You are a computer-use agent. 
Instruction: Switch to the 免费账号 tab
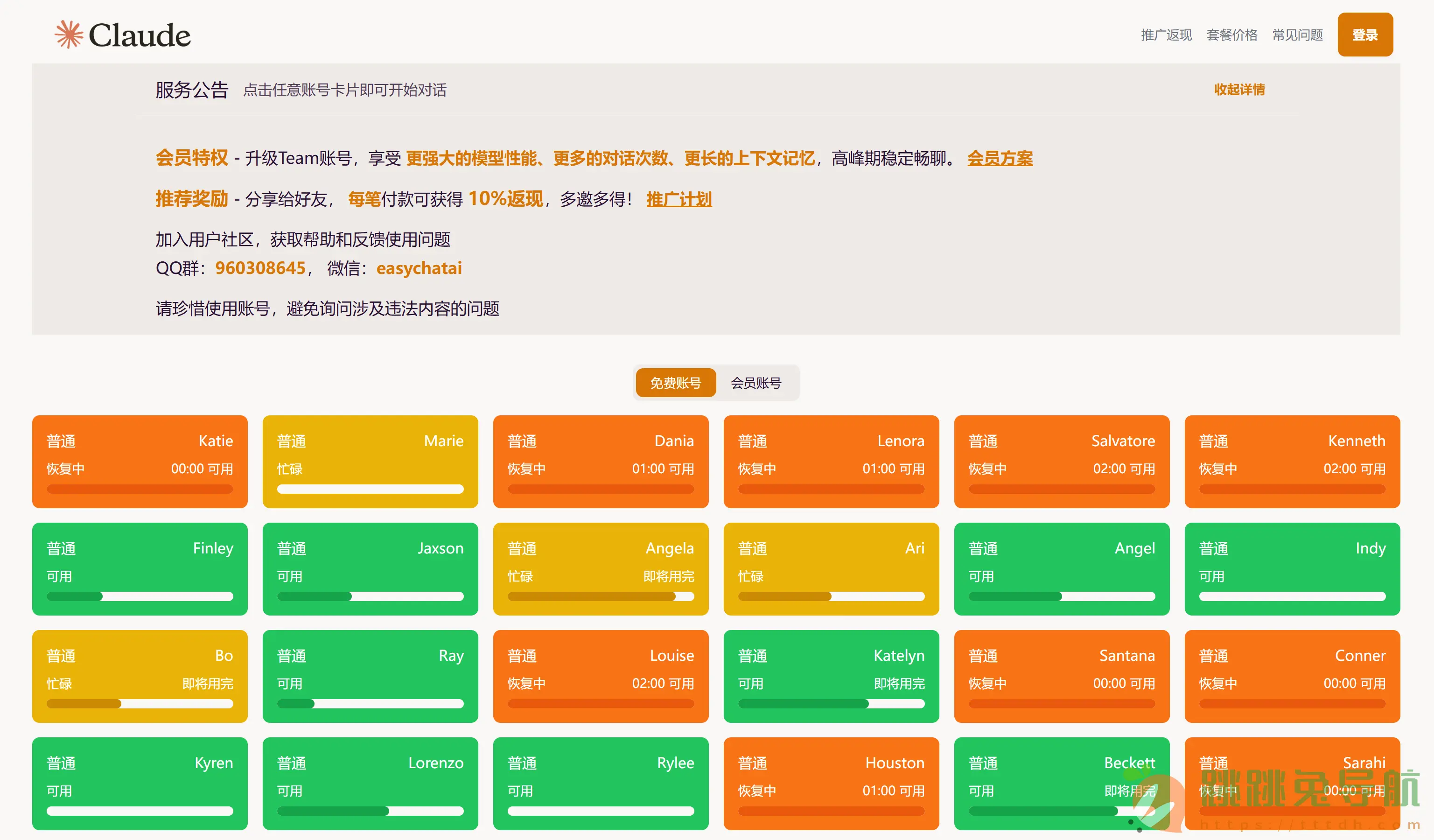[x=675, y=383]
